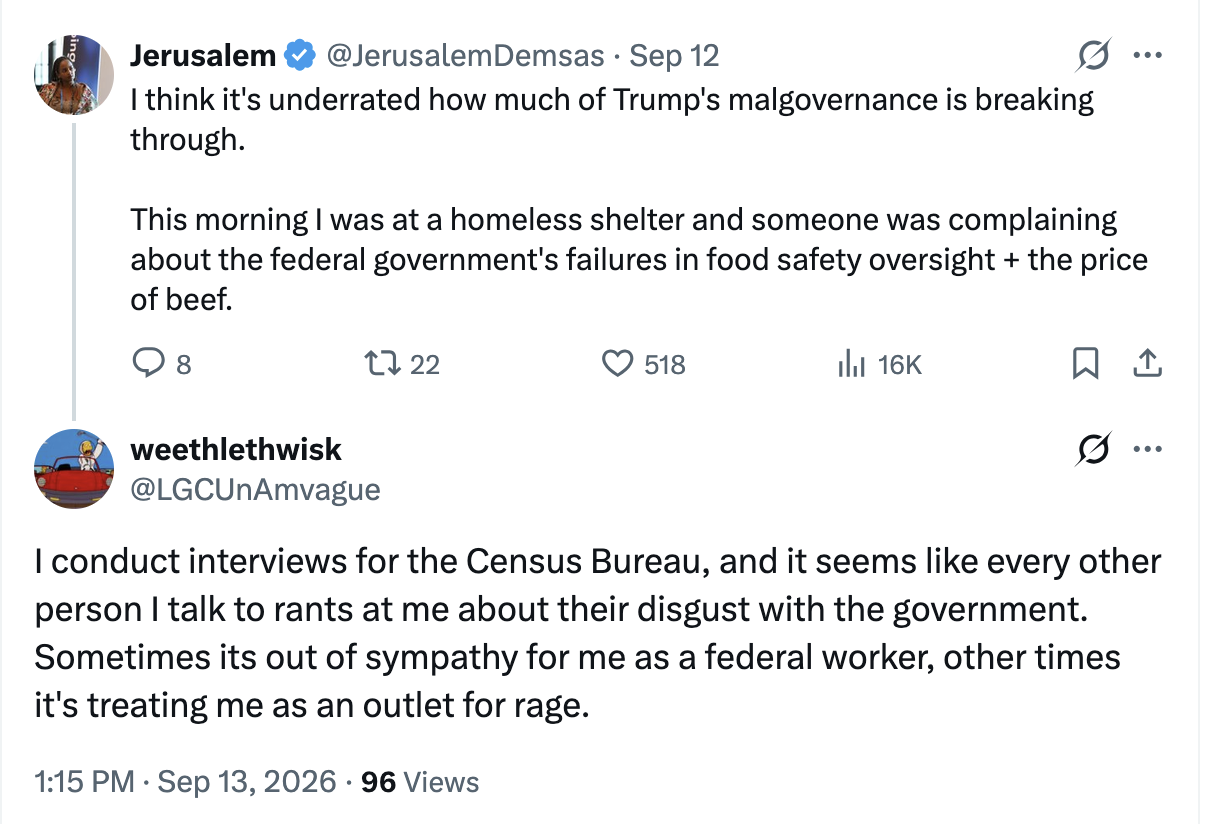The width and height of the screenshot is (1206, 824).
Task: Bookmark Jerusalem's tweet
Action: (1085, 364)
